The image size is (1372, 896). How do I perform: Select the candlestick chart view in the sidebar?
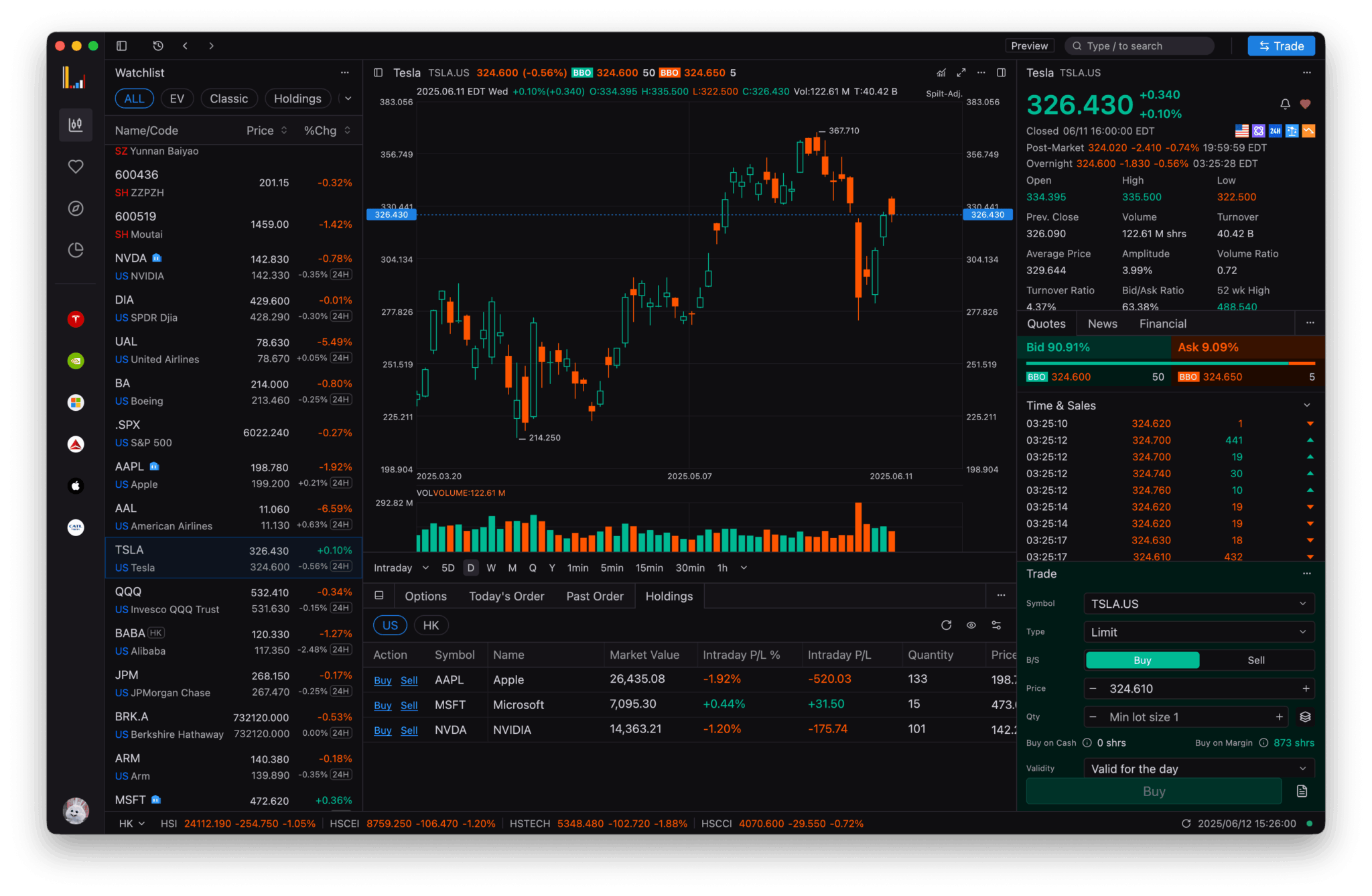[x=76, y=125]
